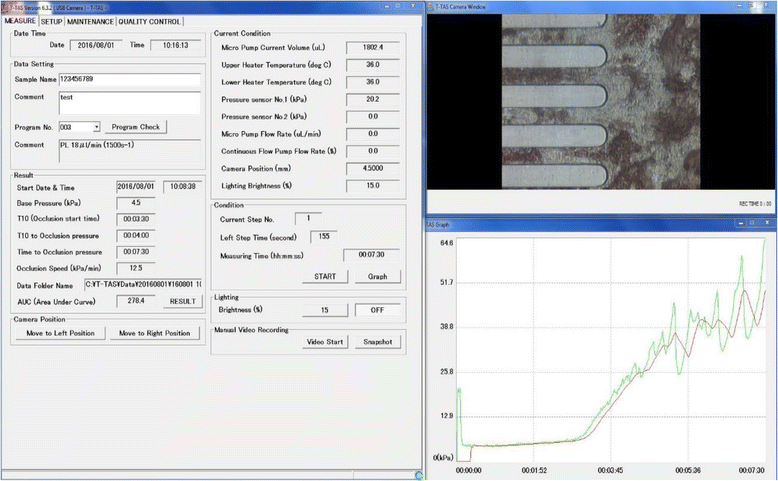This screenshot has width=778, height=481.
Task: Start manual video recording
Action: tap(324, 342)
